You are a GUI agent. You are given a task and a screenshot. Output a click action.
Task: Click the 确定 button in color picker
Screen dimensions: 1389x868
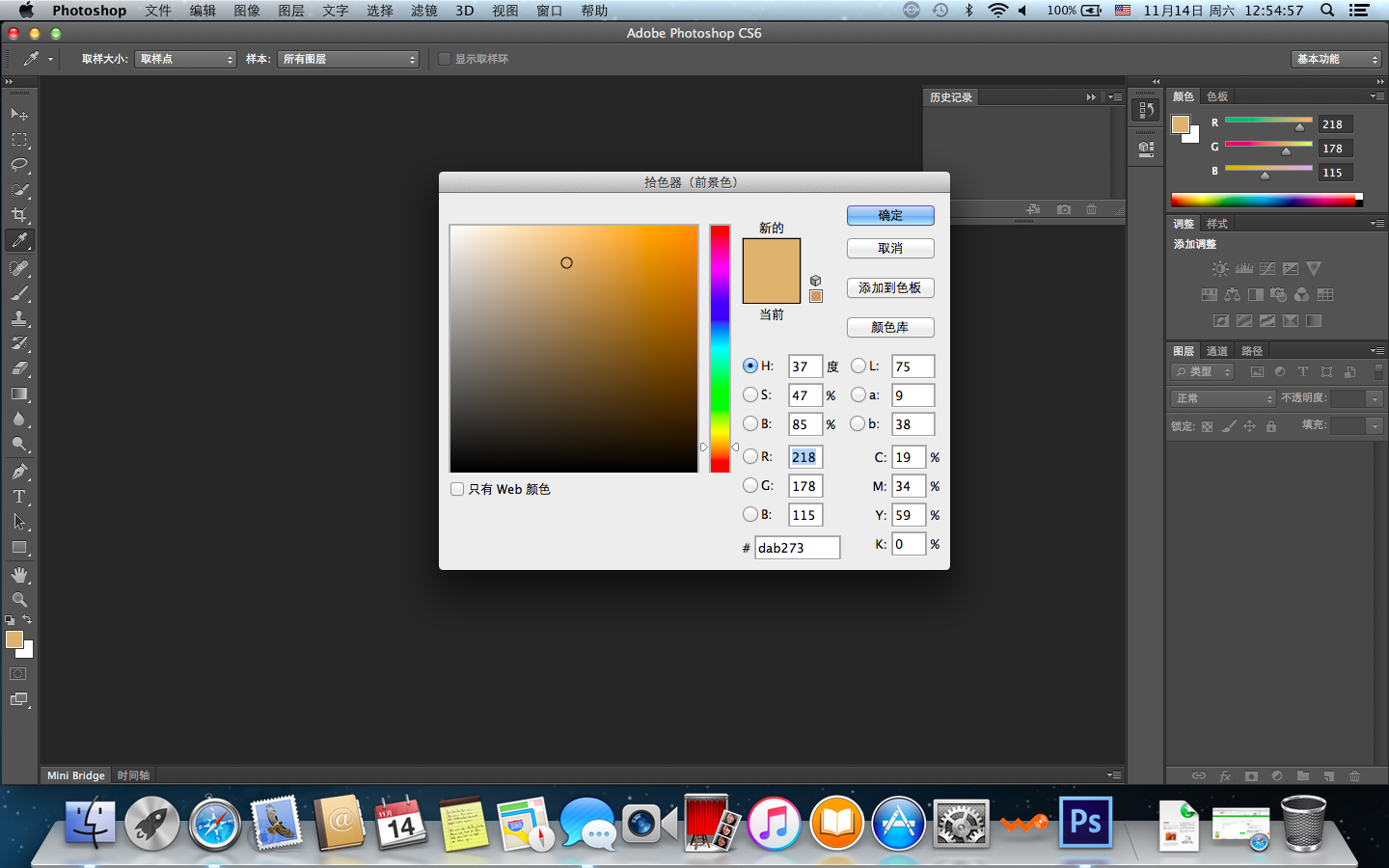(889, 215)
